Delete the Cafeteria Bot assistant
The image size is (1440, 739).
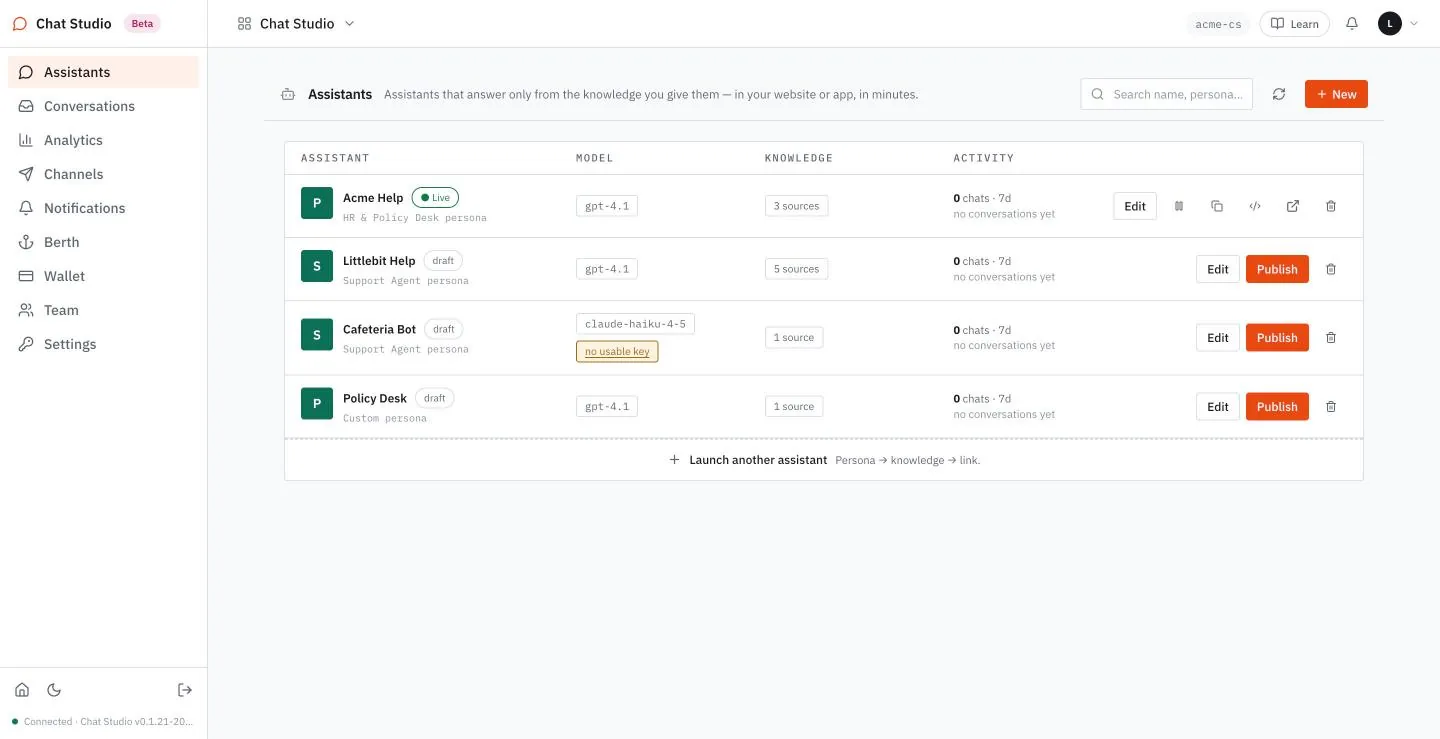click(x=1331, y=338)
